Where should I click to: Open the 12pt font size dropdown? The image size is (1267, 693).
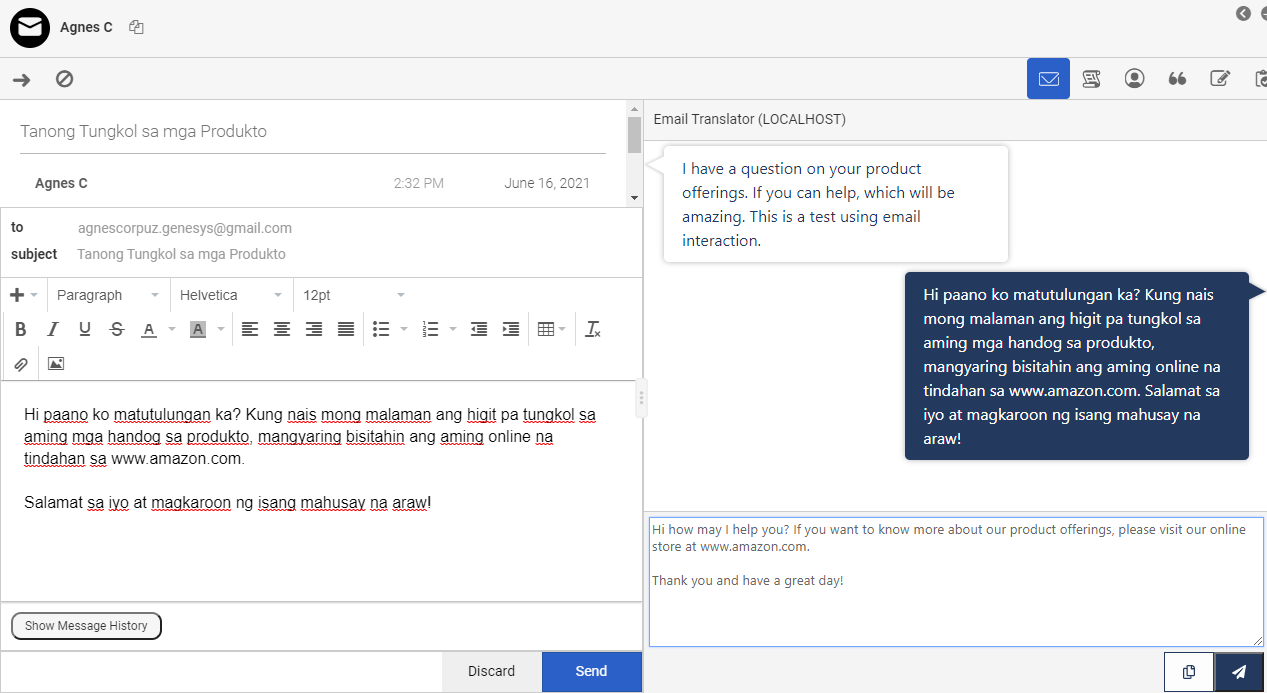point(353,295)
